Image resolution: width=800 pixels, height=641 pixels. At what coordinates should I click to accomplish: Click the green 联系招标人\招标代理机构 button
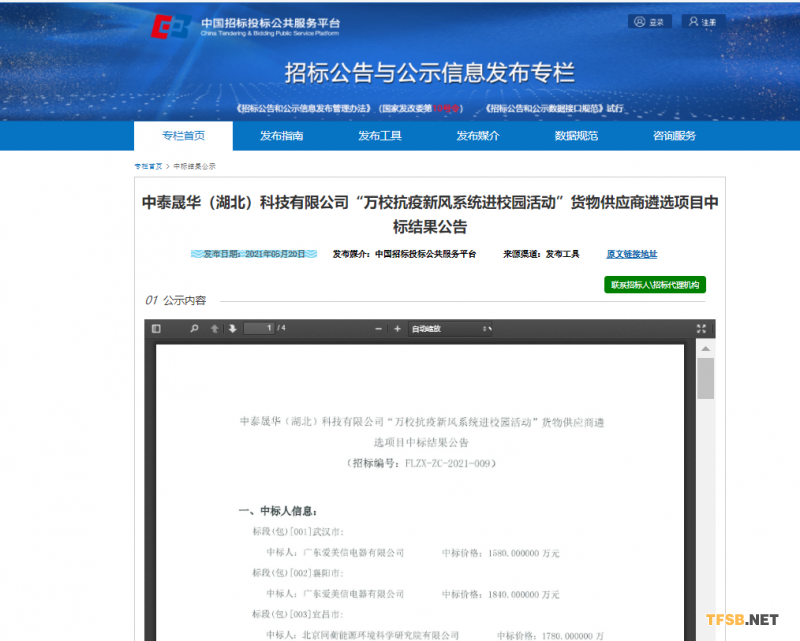click(655, 285)
